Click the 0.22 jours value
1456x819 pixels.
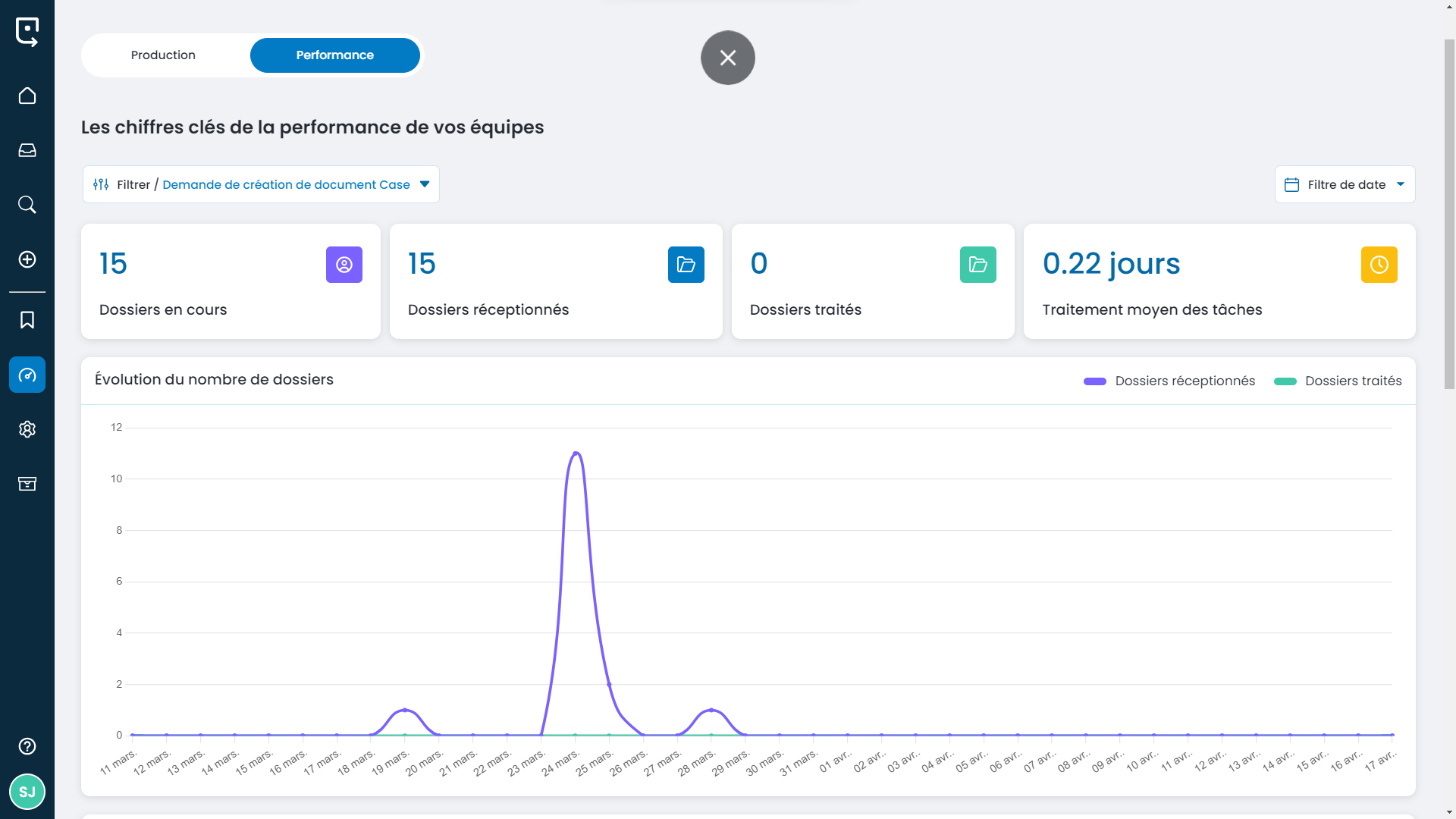click(1111, 264)
